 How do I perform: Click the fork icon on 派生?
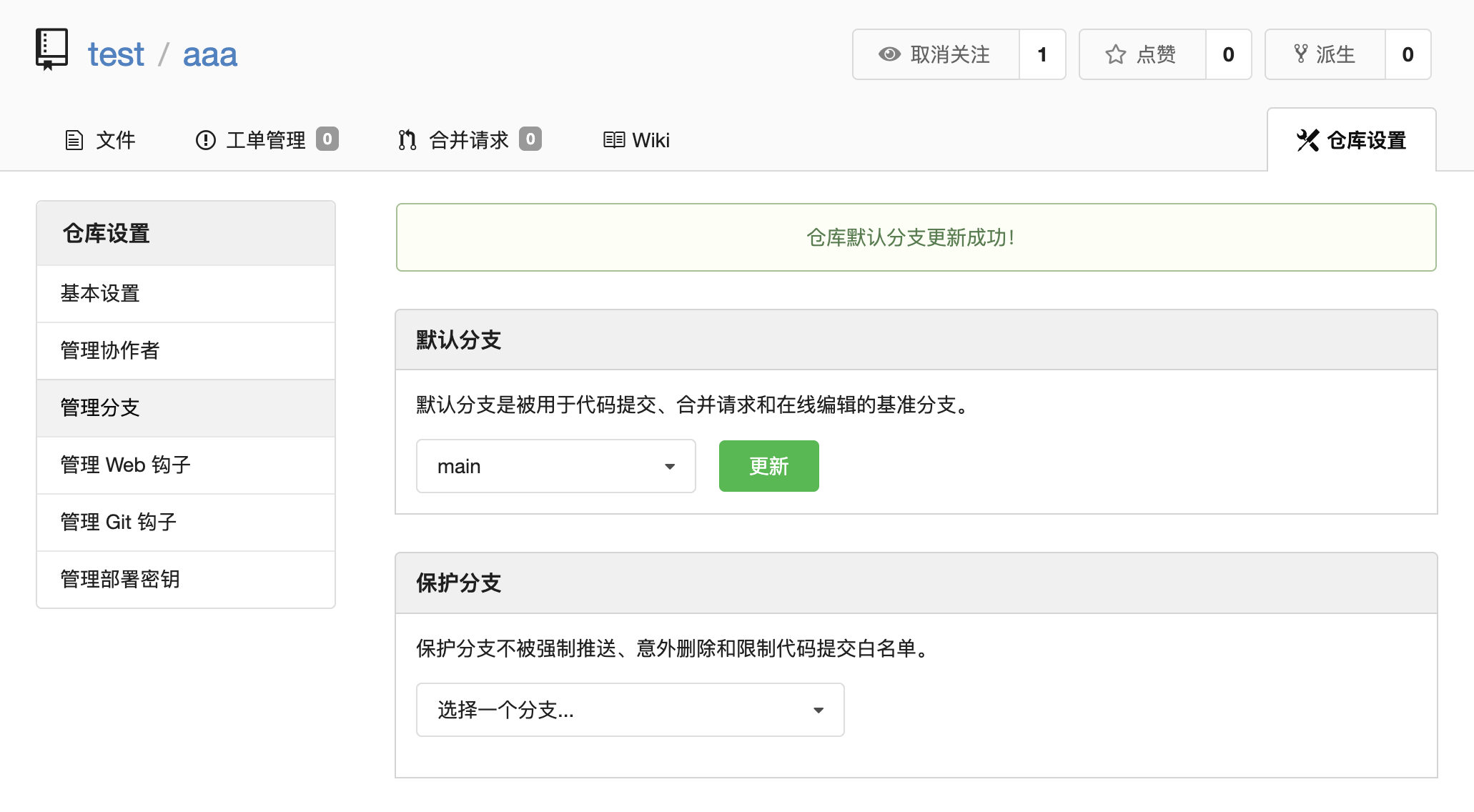point(1300,54)
